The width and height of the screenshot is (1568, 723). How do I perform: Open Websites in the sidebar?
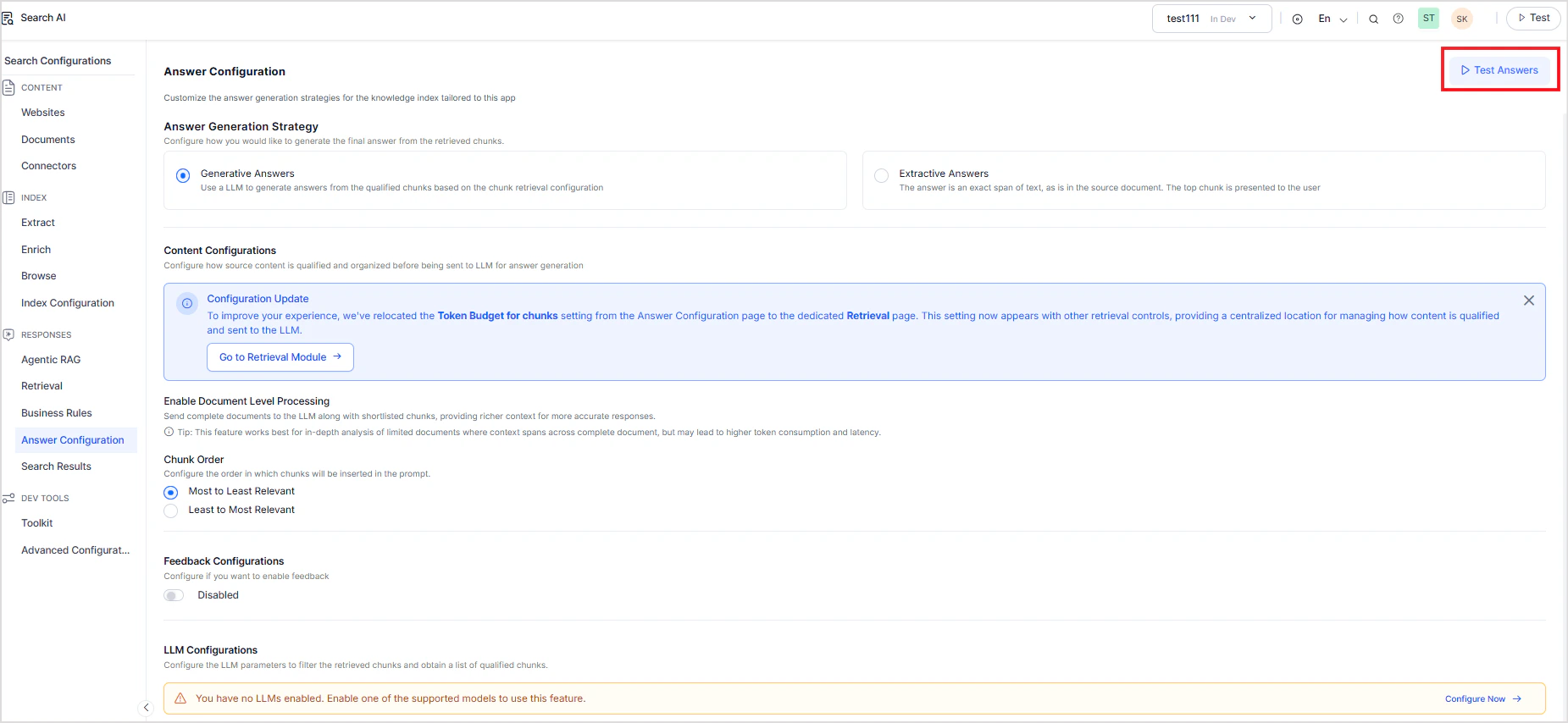point(43,113)
